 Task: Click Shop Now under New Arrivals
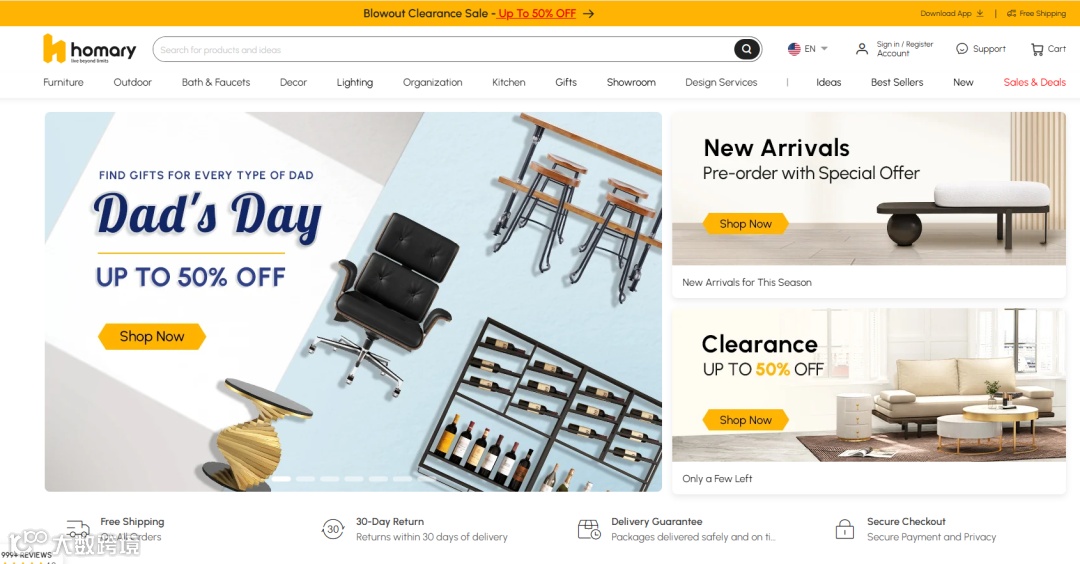(x=745, y=224)
